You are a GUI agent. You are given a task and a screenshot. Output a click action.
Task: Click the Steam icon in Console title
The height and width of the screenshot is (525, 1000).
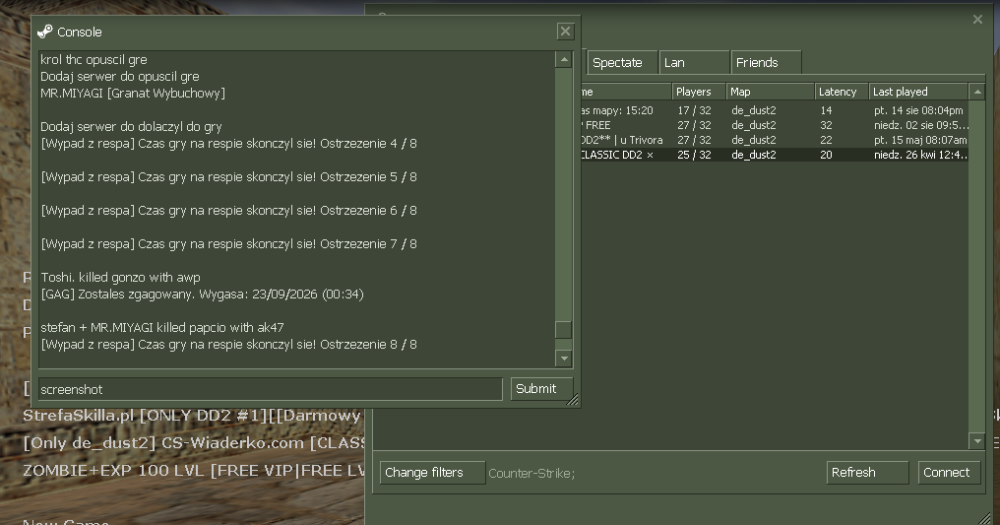pyautogui.click(x=45, y=31)
